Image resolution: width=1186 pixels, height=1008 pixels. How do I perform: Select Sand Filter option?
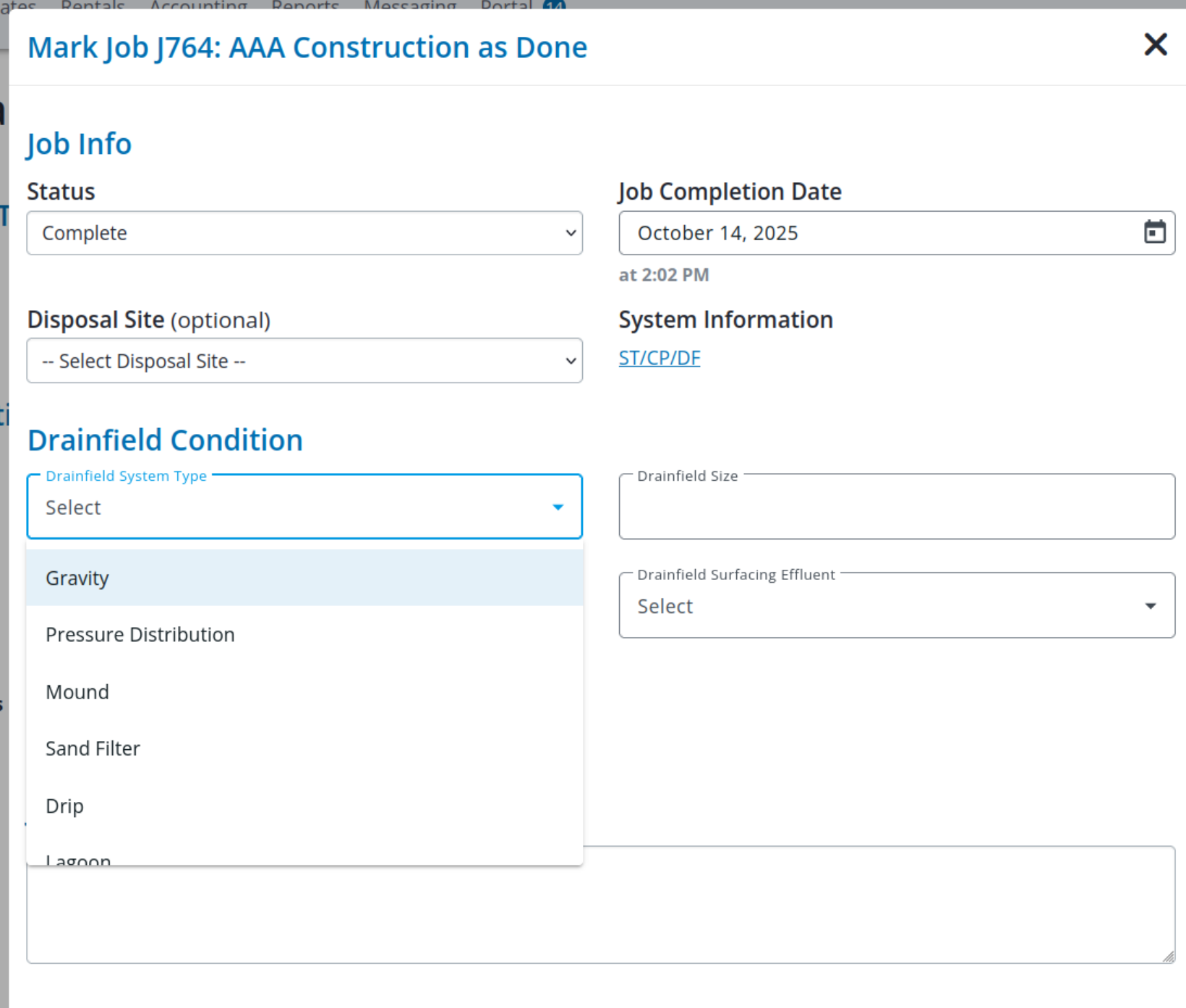tap(304, 748)
